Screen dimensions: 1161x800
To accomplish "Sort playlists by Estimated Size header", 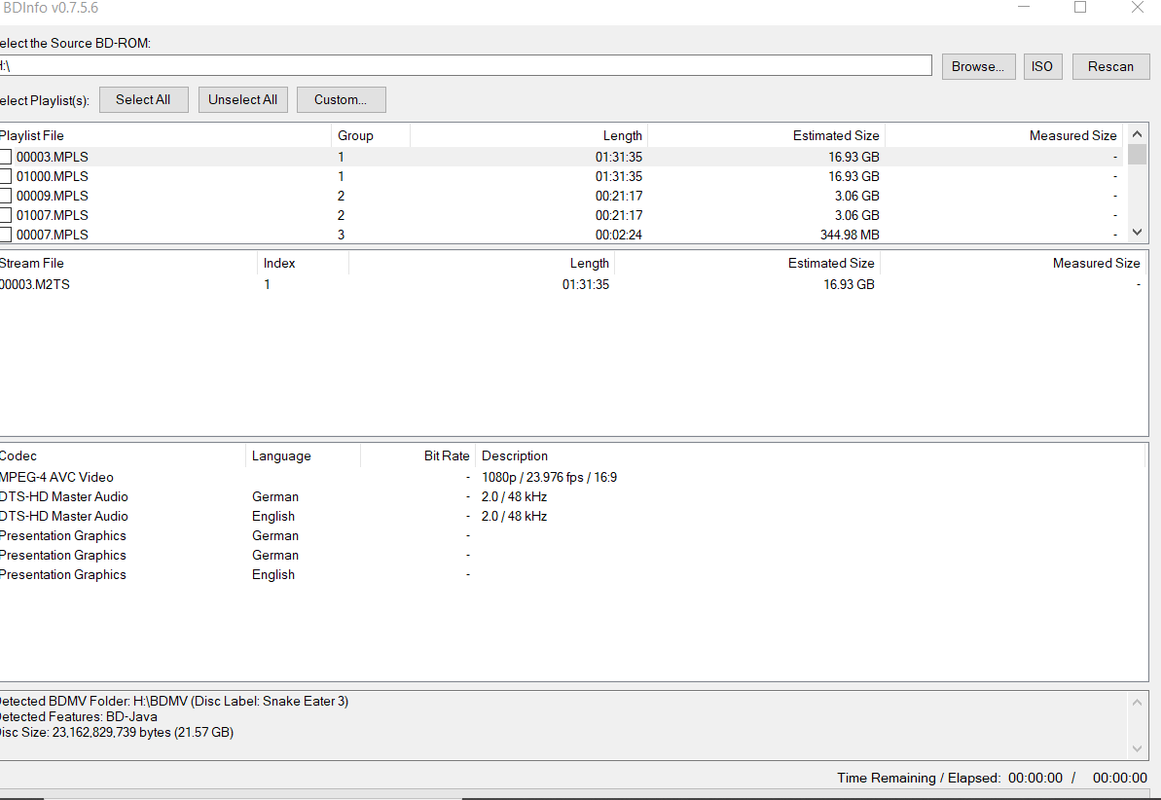I will [x=766, y=136].
